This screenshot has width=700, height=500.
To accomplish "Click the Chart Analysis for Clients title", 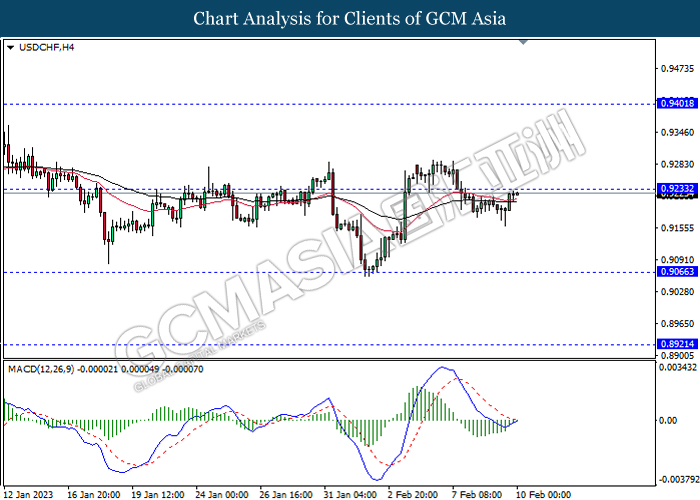I will [x=350, y=18].
